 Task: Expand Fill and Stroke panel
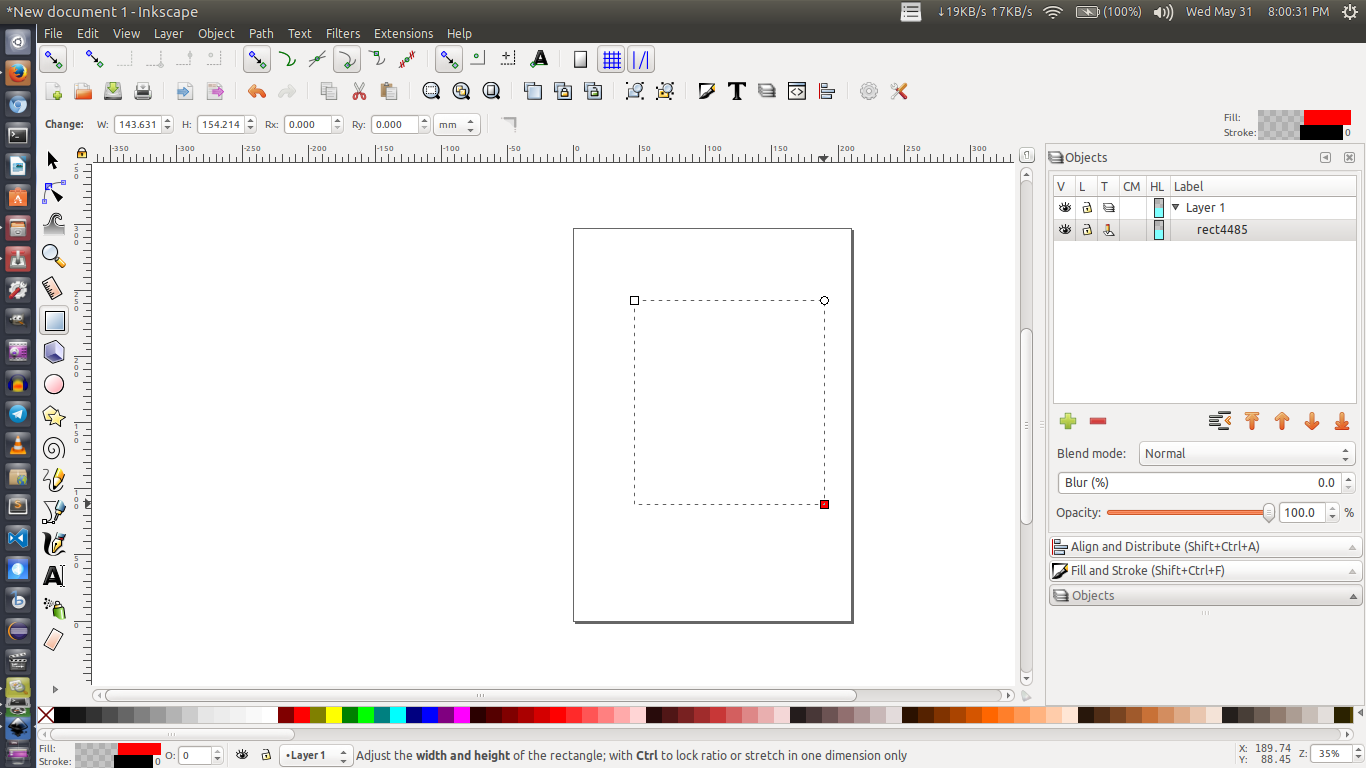click(x=1205, y=571)
